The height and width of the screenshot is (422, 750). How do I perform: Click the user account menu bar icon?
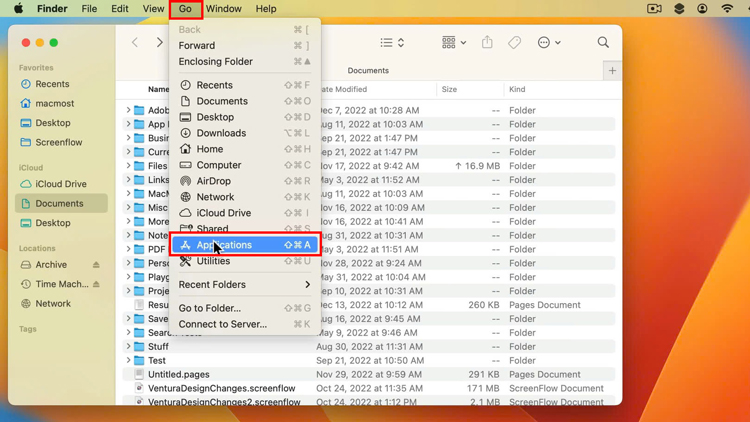point(702,9)
